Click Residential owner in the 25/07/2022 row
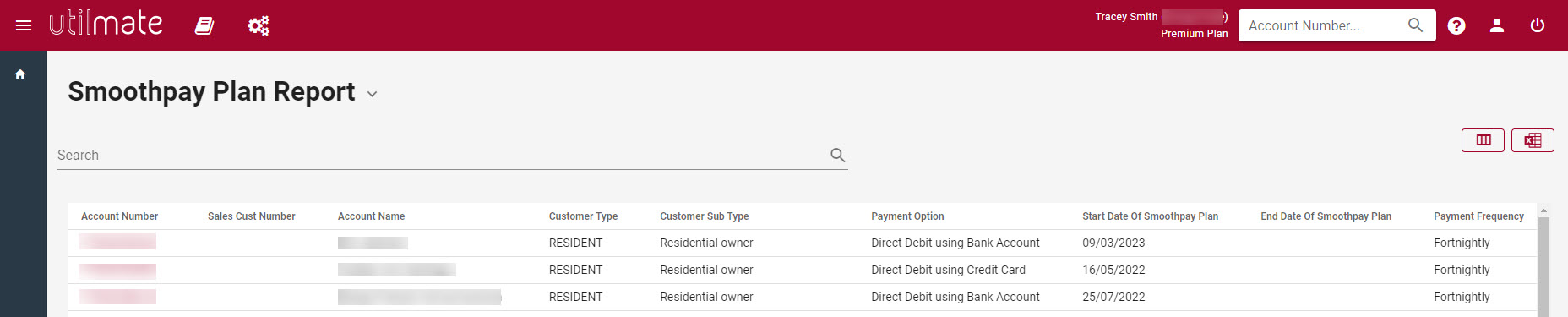 click(706, 297)
